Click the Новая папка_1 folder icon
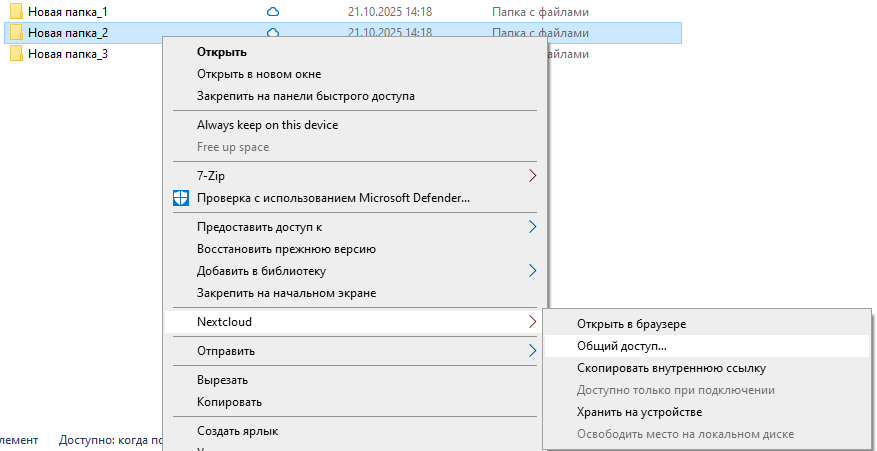This screenshot has height=451, width=877. [x=17, y=12]
